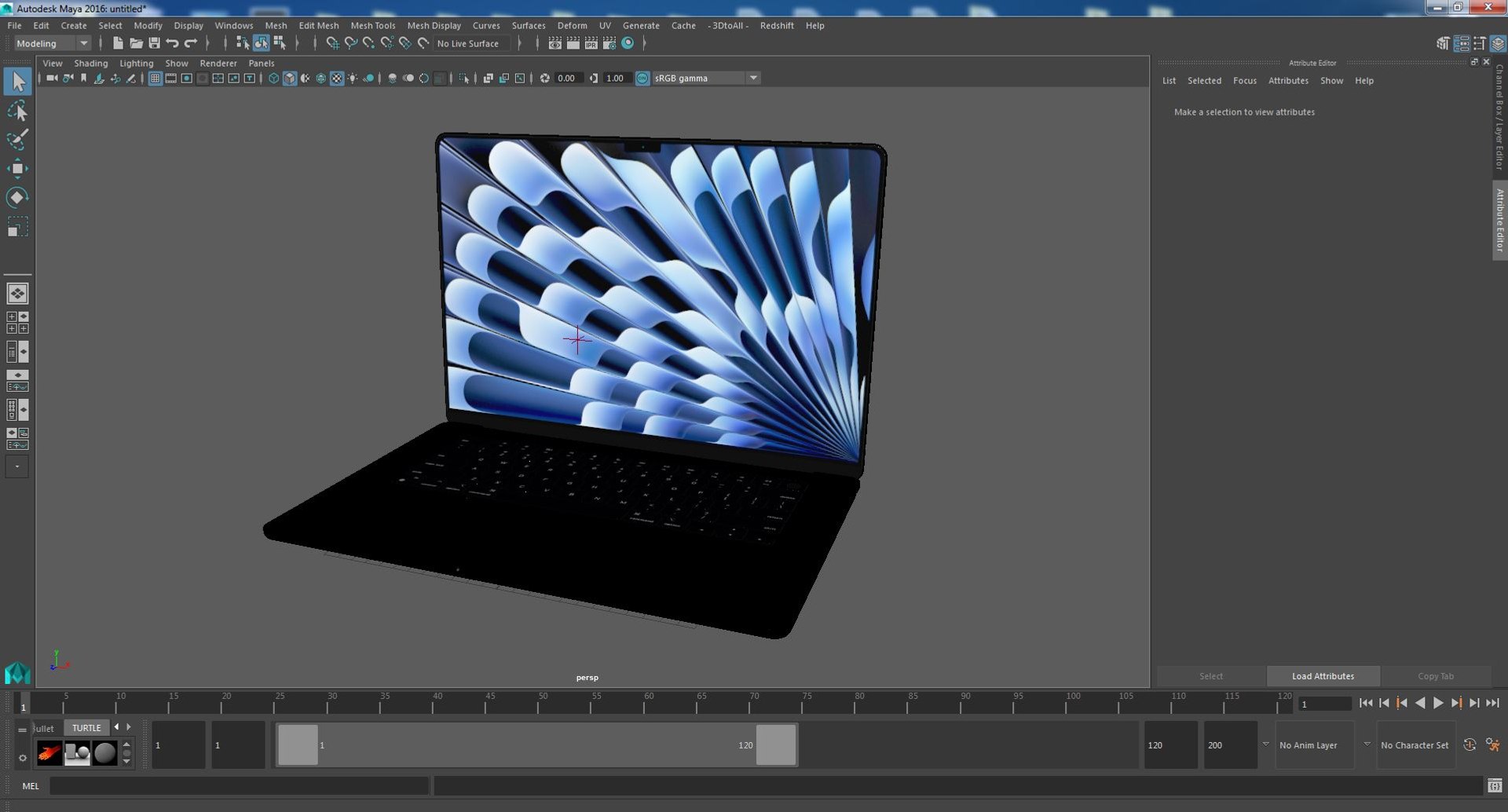Open Attribute Editor Show menu
The width and height of the screenshot is (1508, 812).
(x=1331, y=81)
